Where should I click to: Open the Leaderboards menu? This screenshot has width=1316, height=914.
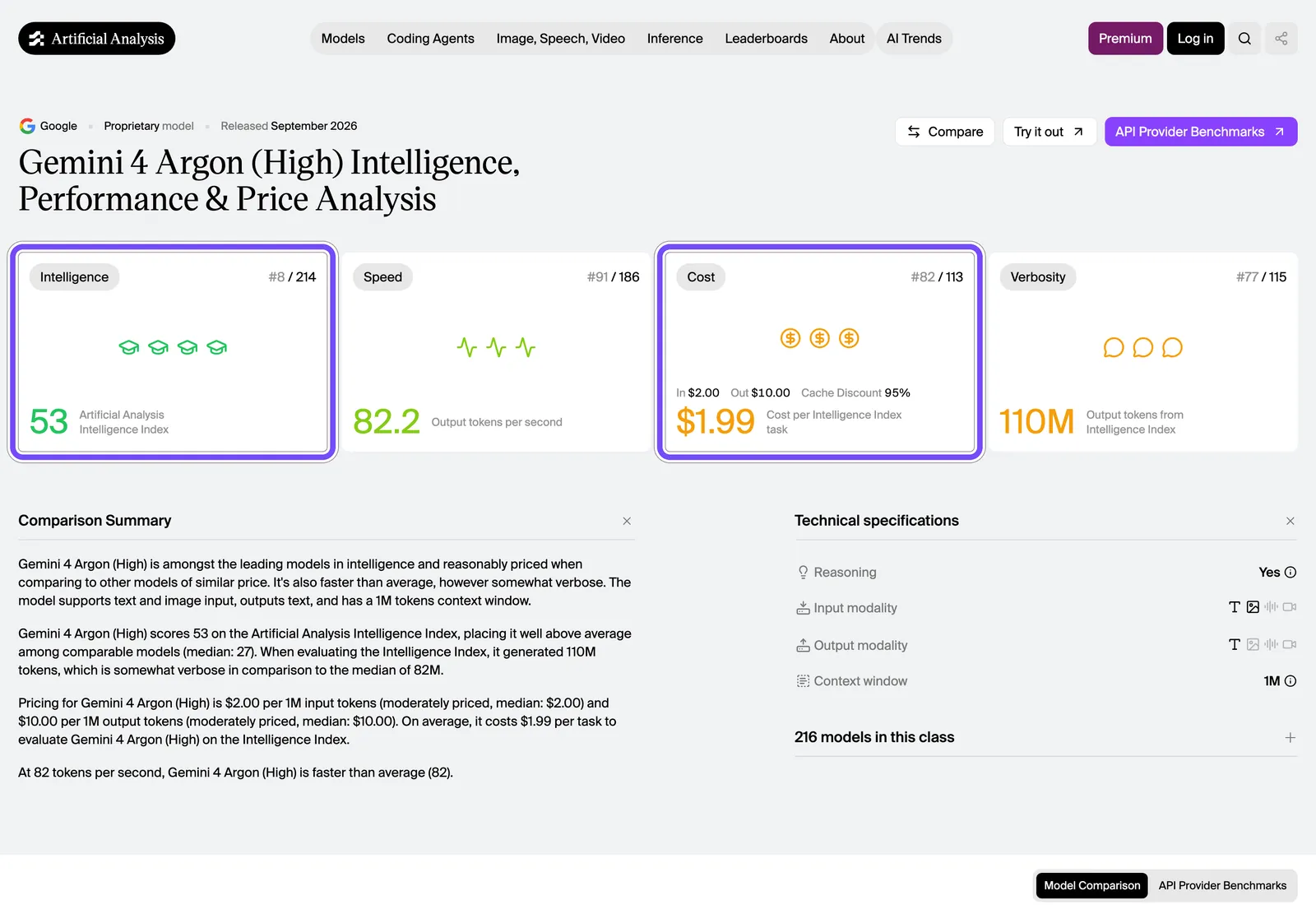tap(767, 39)
